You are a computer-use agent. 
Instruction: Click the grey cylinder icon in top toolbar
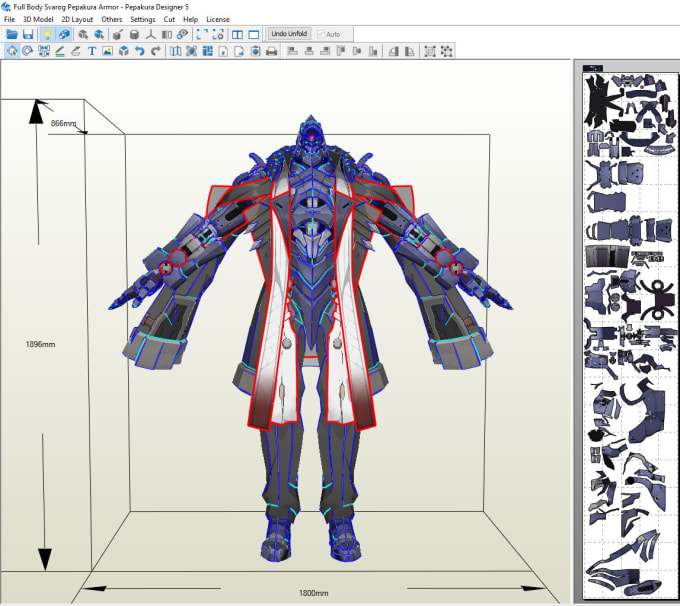click(134, 34)
